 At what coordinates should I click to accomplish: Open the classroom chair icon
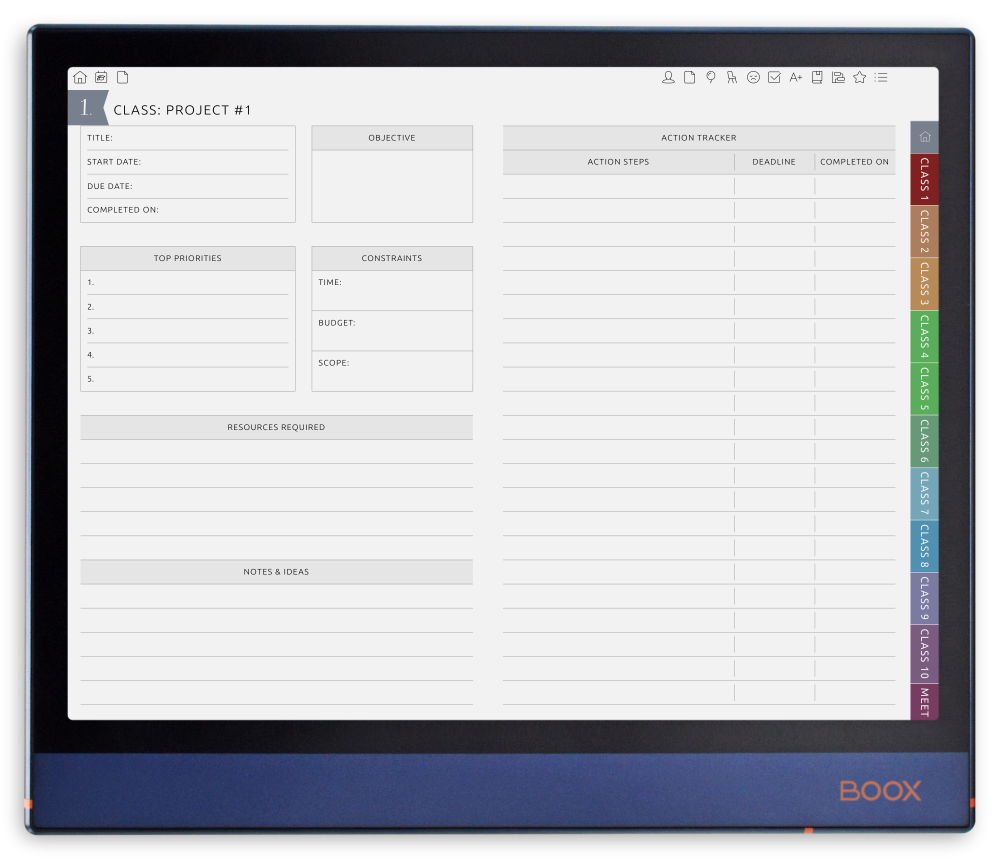pyautogui.click(x=731, y=77)
